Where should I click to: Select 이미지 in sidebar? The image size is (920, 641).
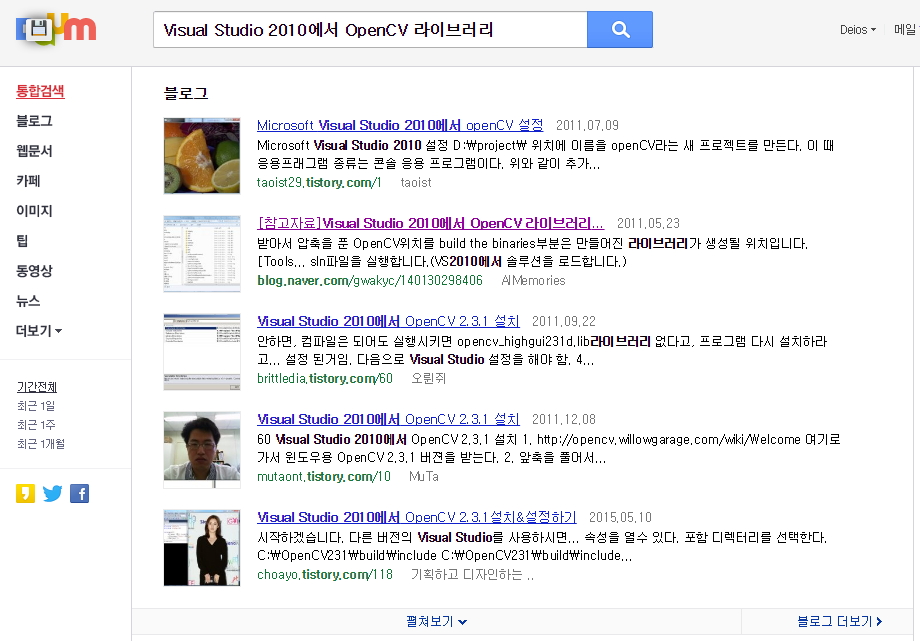34,211
